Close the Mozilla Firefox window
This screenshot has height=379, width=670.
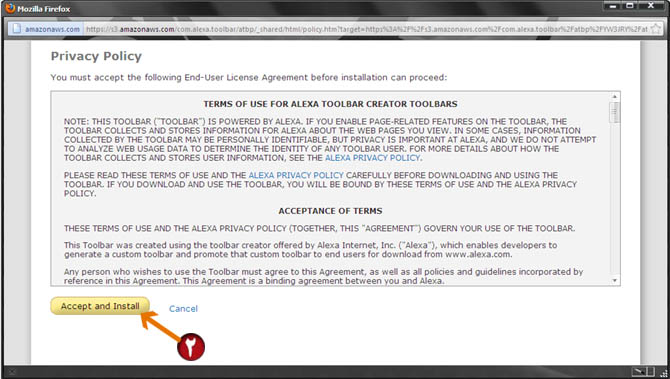point(651,6)
